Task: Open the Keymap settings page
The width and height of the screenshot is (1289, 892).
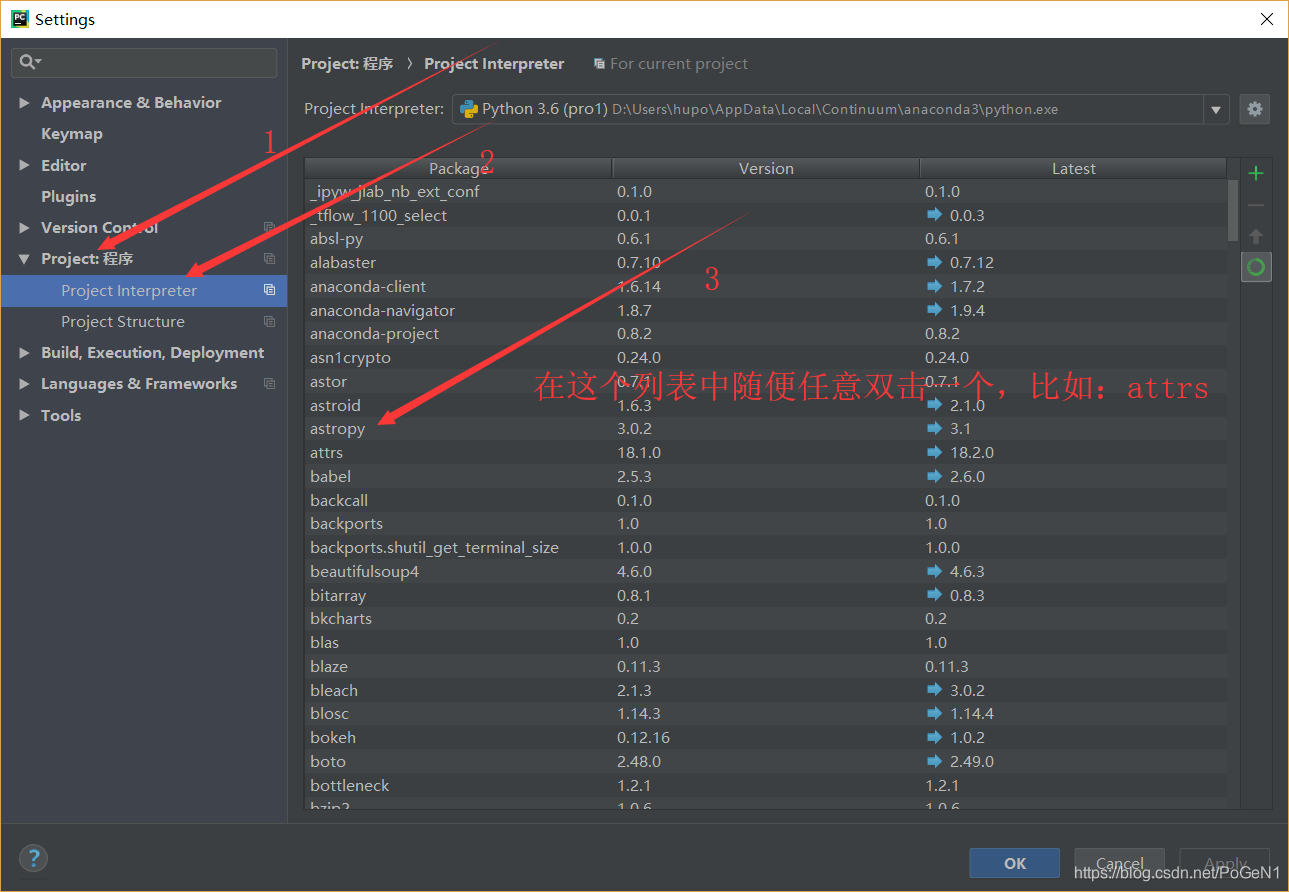Action: 72,134
